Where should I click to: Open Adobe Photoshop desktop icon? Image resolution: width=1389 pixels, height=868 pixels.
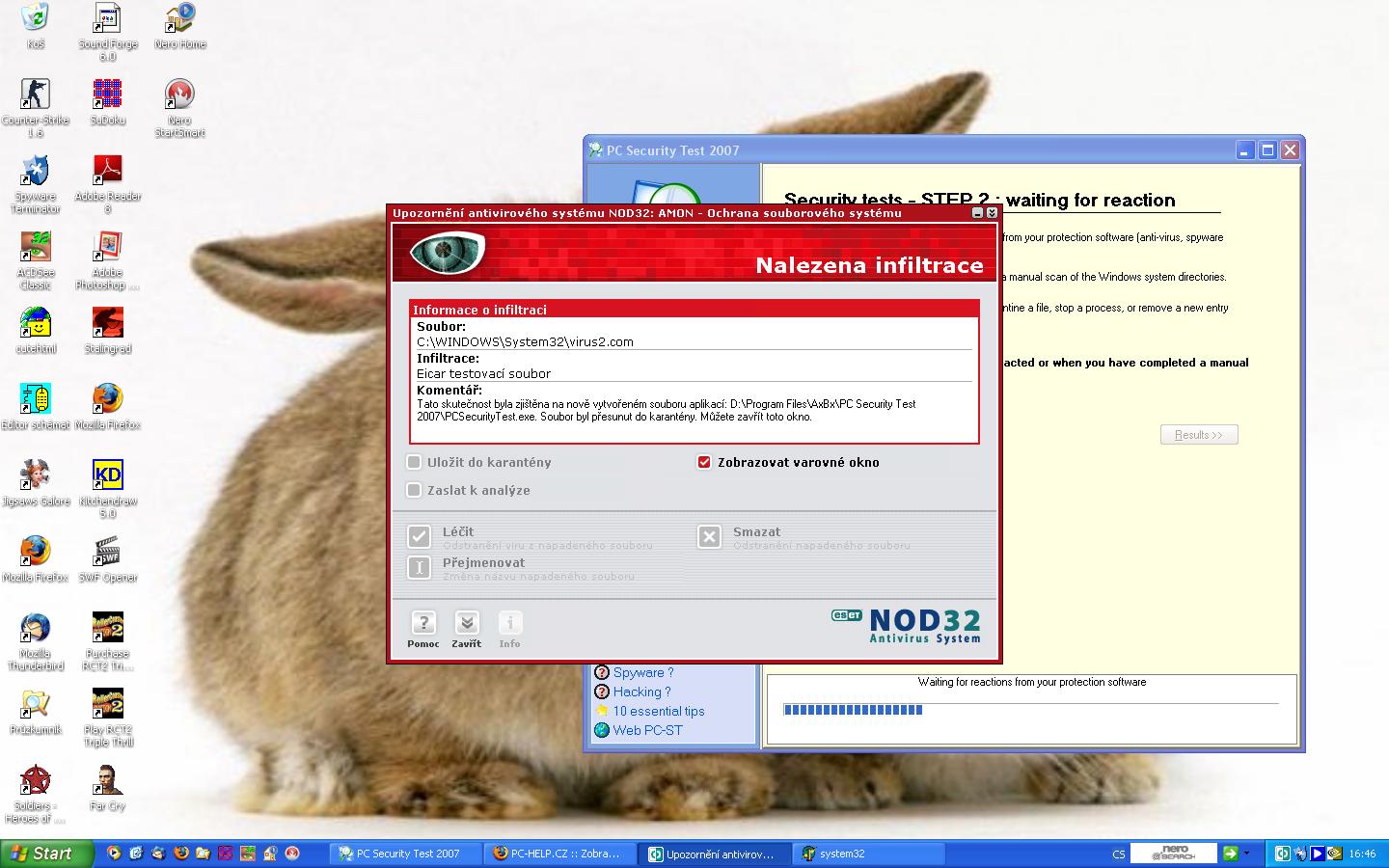[x=108, y=260]
